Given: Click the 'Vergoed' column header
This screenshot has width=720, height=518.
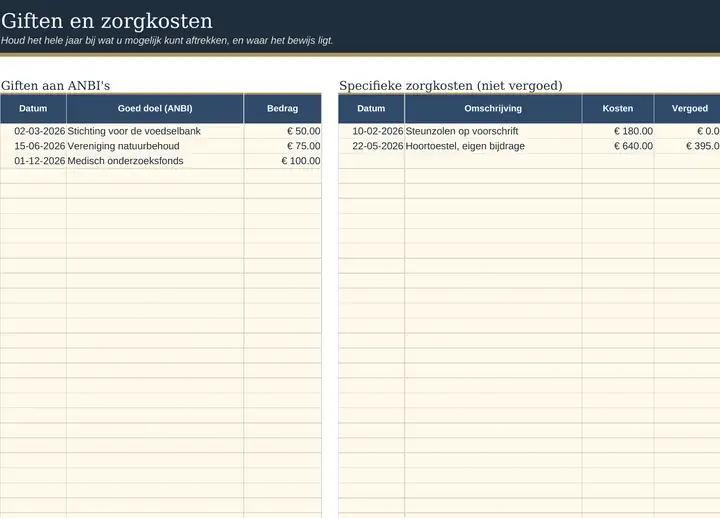Looking at the screenshot, I should pyautogui.click(x=687, y=108).
